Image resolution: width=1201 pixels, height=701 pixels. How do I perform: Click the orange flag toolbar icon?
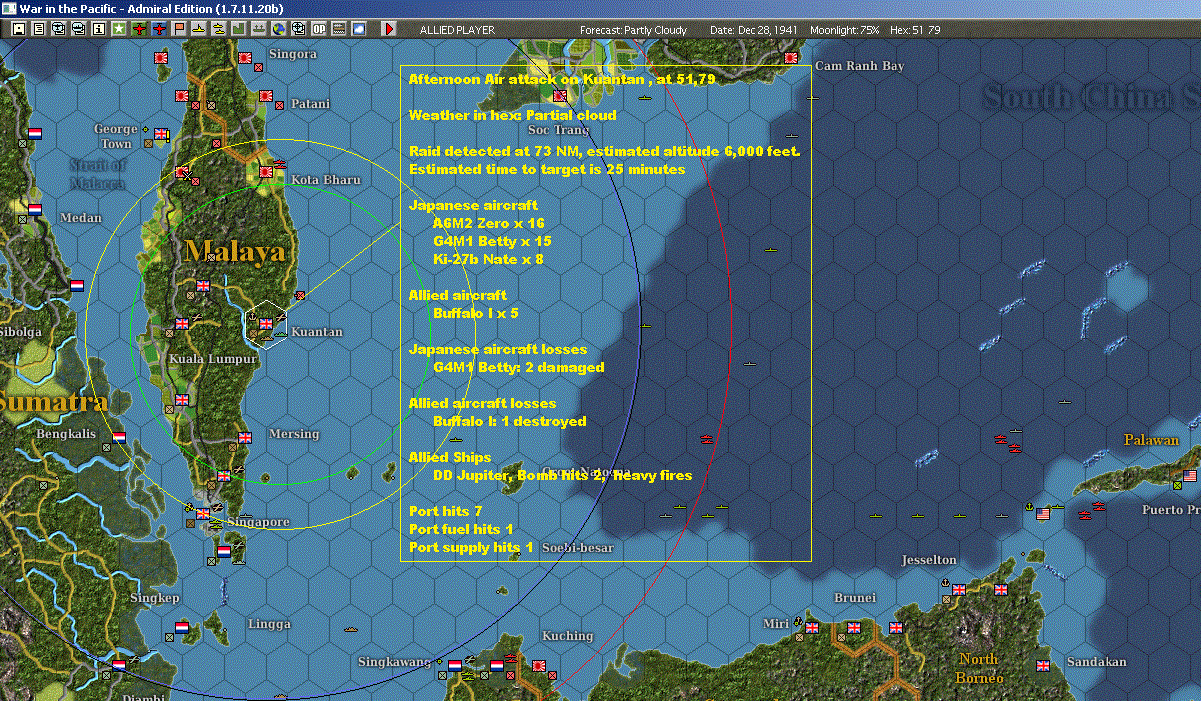[x=179, y=29]
